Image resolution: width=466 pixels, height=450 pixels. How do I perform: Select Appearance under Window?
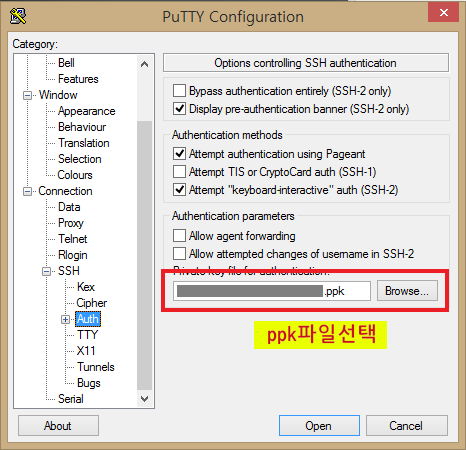tap(86, 111)
